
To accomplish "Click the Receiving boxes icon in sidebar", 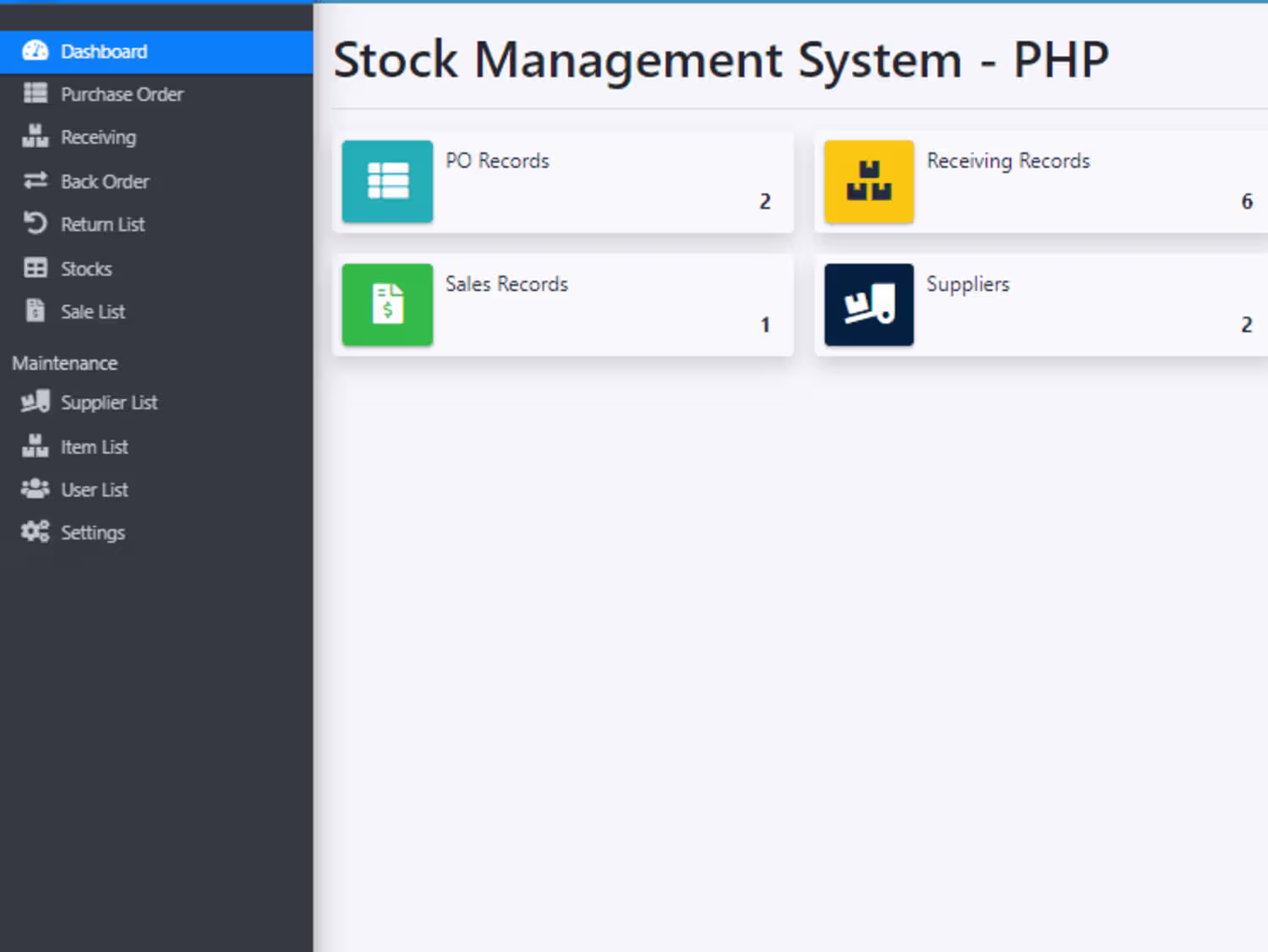I will (x=35, y=137).
